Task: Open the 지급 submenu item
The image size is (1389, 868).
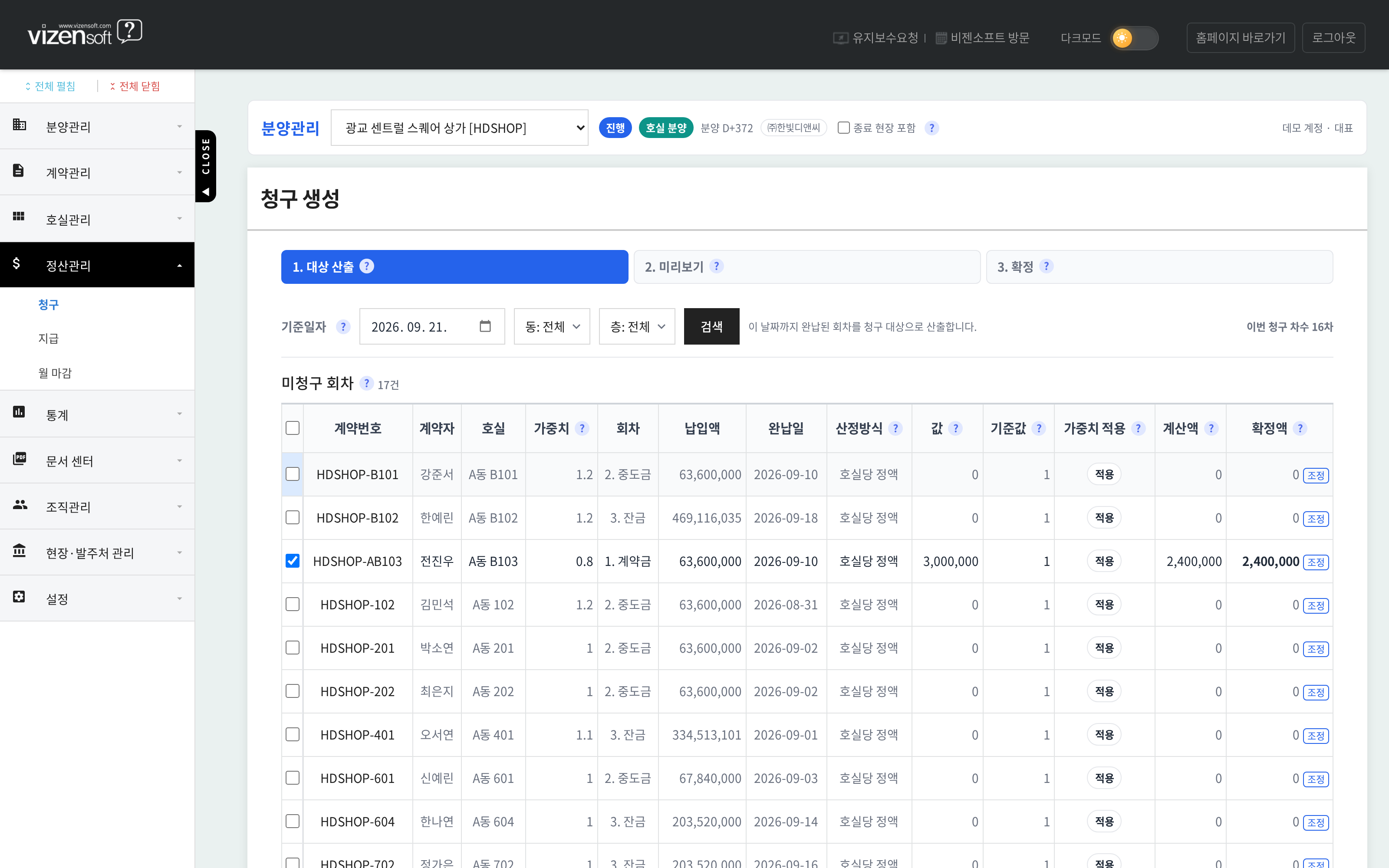Action: pos(48,338)
